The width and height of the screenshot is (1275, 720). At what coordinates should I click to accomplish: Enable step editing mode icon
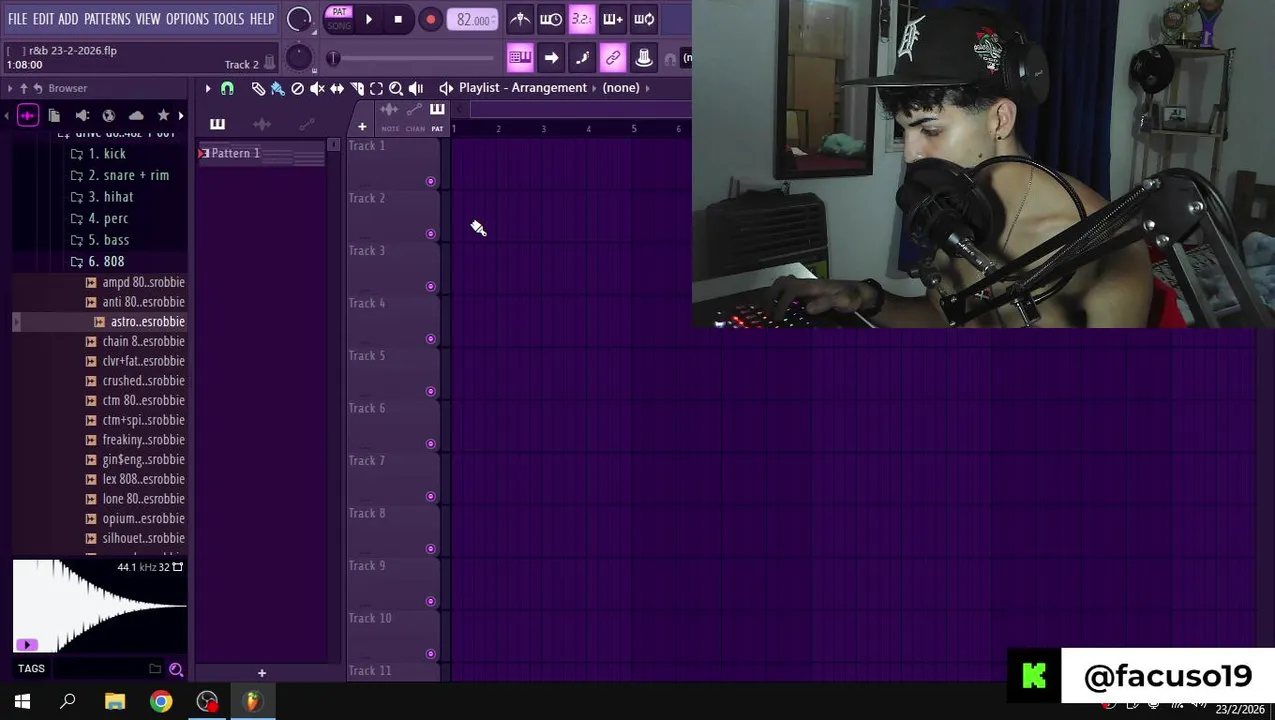582,58
